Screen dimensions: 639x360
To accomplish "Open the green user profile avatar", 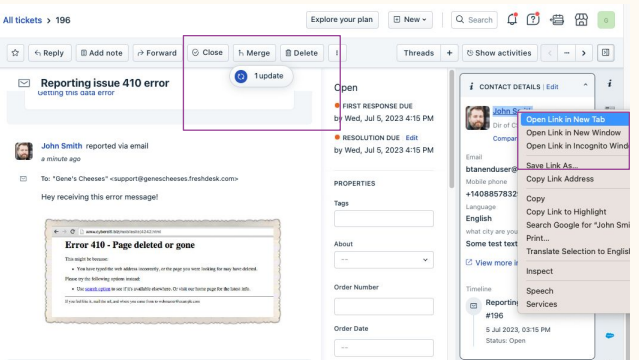I will click(606, 20).
